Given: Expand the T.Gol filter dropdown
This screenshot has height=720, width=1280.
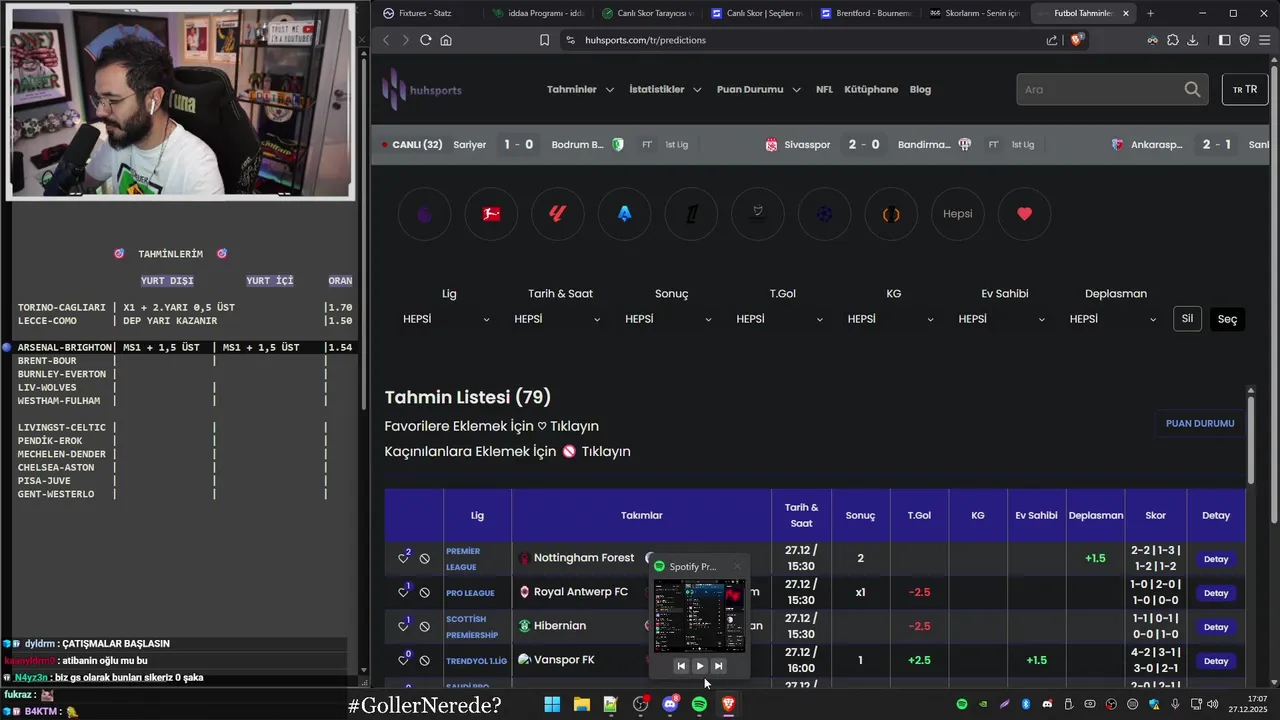Looking at the screenshot, I should tap(780, 319).
